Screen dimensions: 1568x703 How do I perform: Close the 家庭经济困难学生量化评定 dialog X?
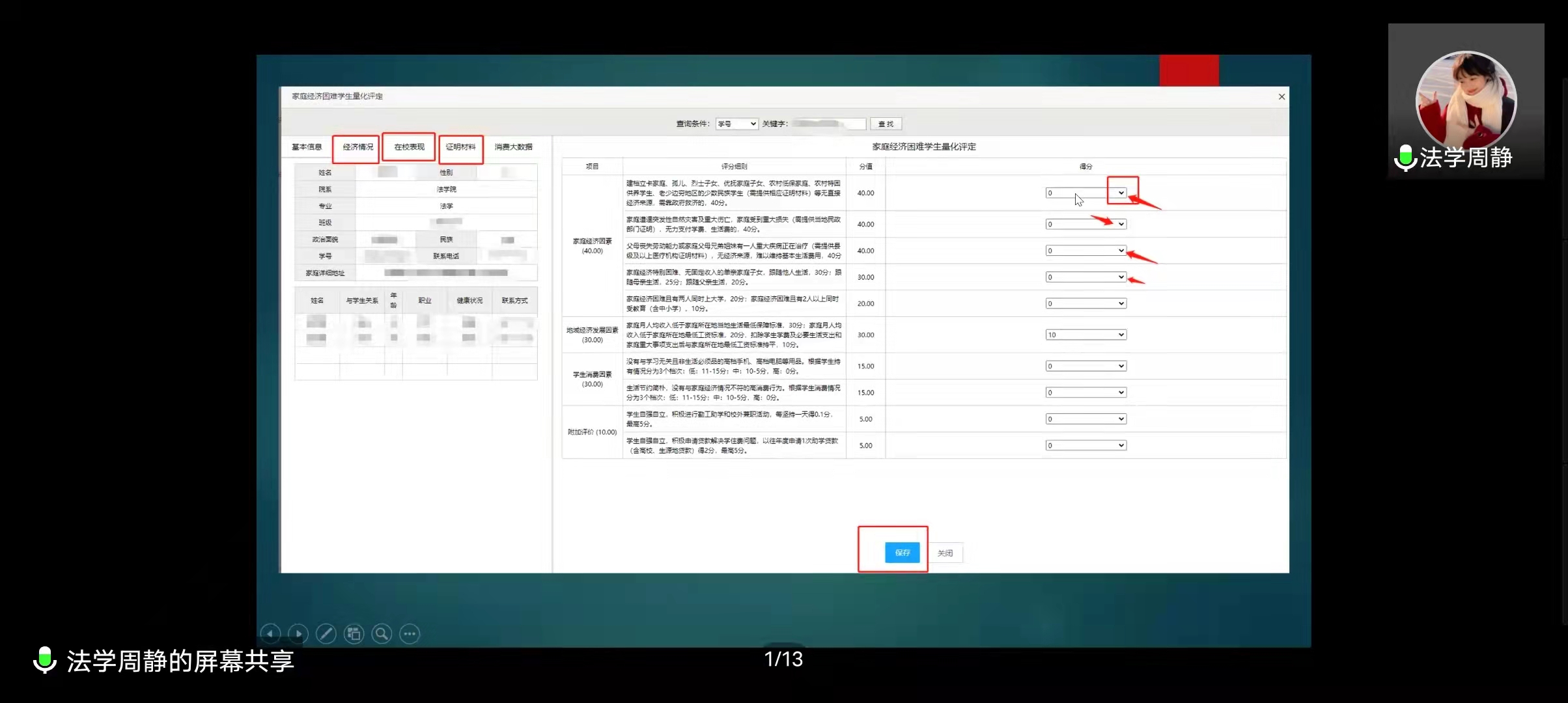coord(1281,96)
